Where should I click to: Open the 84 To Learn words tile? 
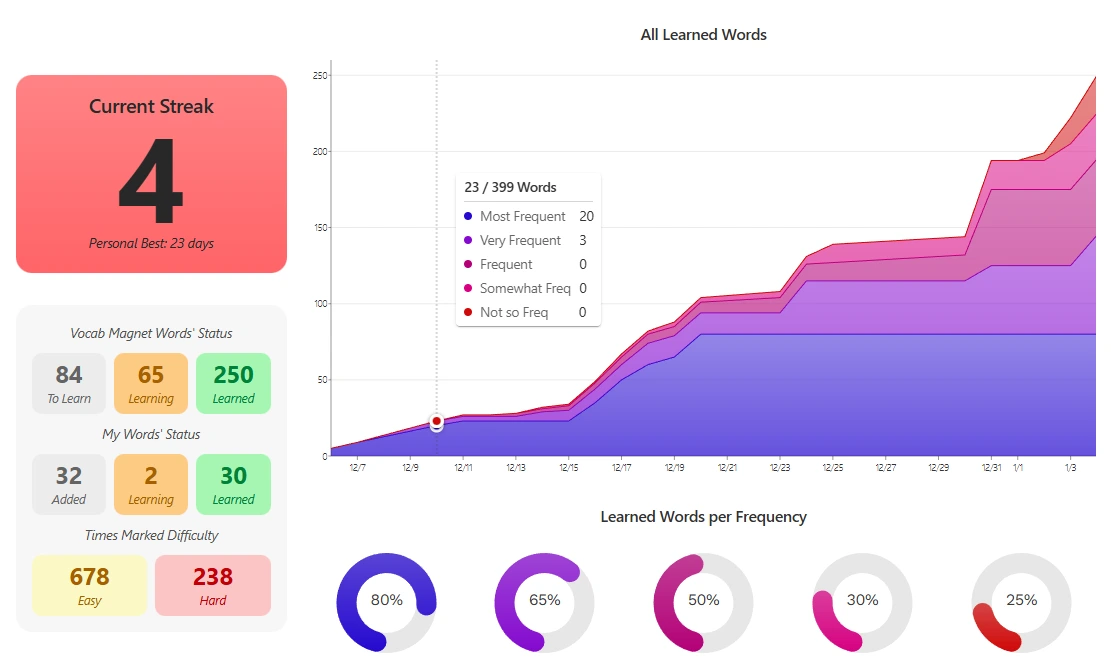pyautogui.click(x=69, y=383)
